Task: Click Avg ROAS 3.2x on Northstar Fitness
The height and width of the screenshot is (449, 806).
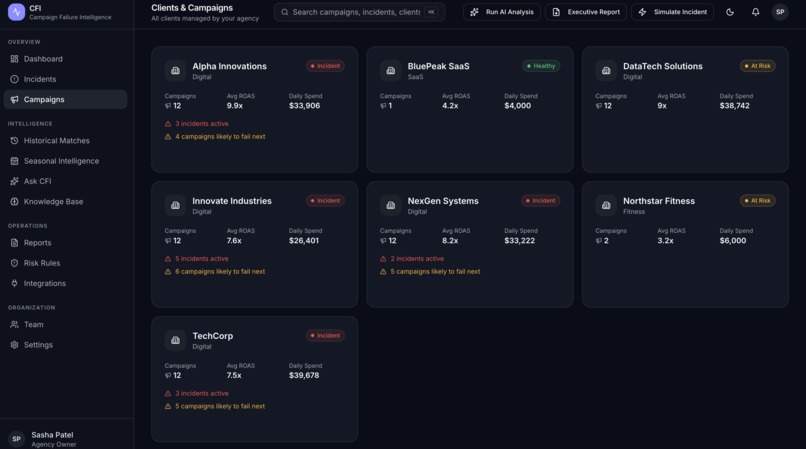Action: tap(665, 241)
